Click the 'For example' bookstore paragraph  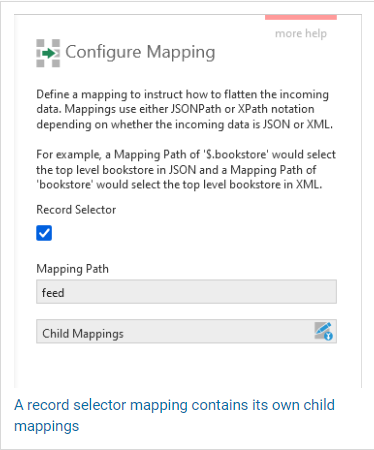(x=186, y=170)
